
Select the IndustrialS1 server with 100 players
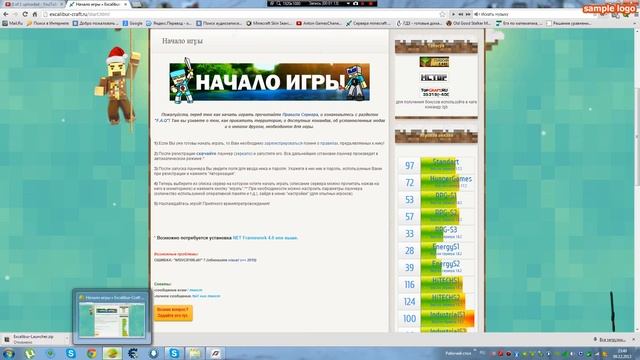pyautogui.click(x=436, y=318)
